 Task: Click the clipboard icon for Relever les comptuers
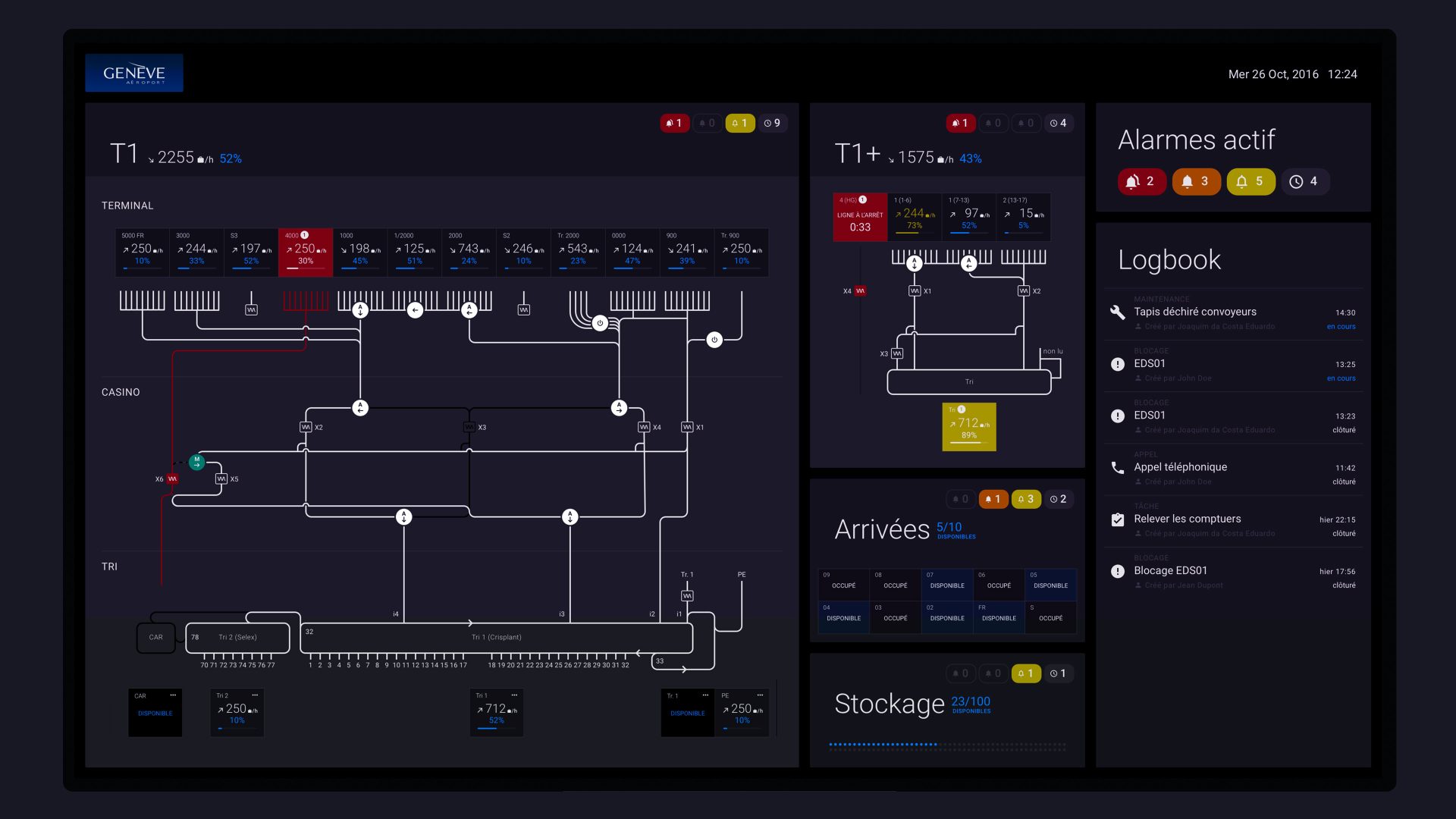pyautogui.click(x=1118, y=519)
